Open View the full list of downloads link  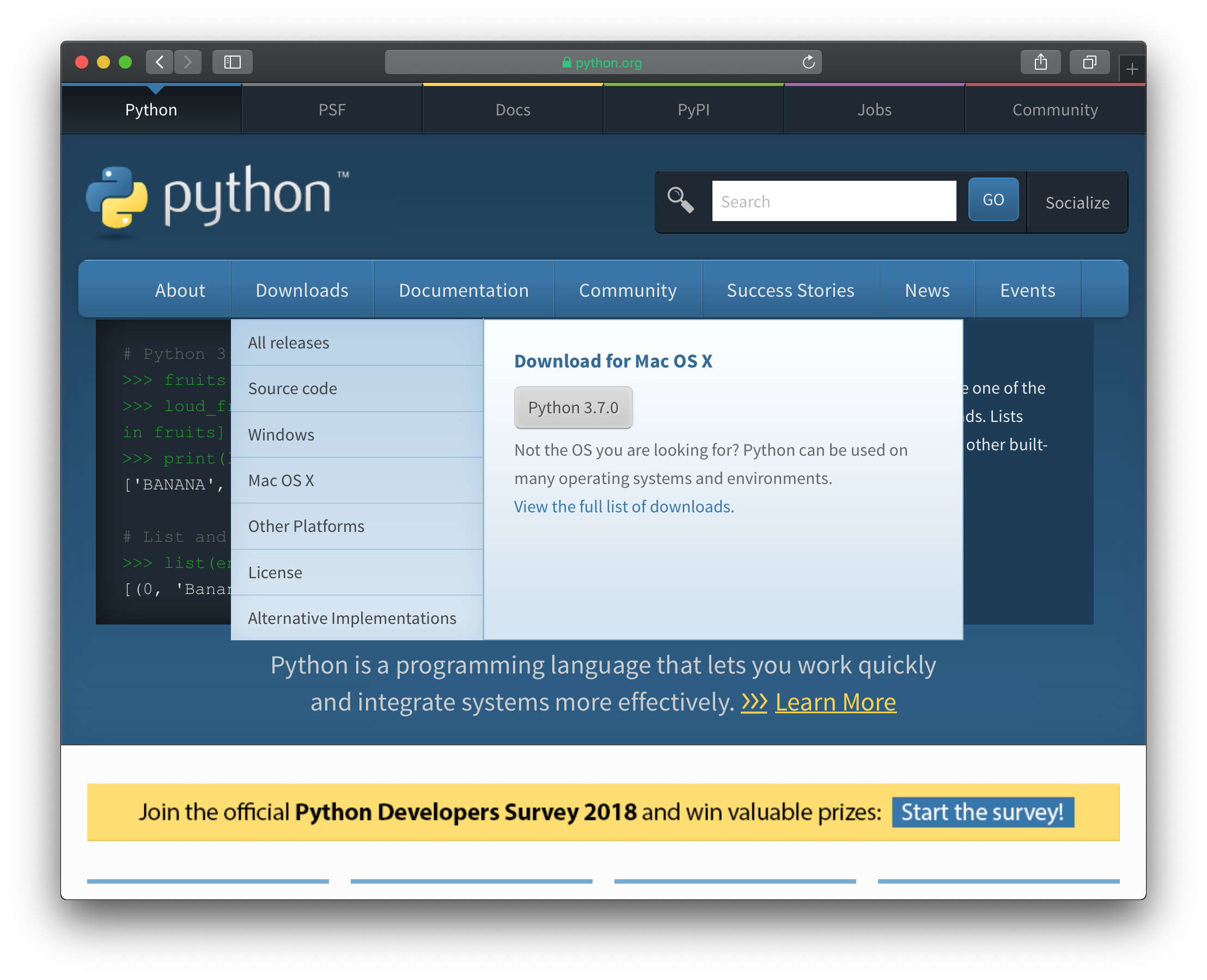coord(624,506)
